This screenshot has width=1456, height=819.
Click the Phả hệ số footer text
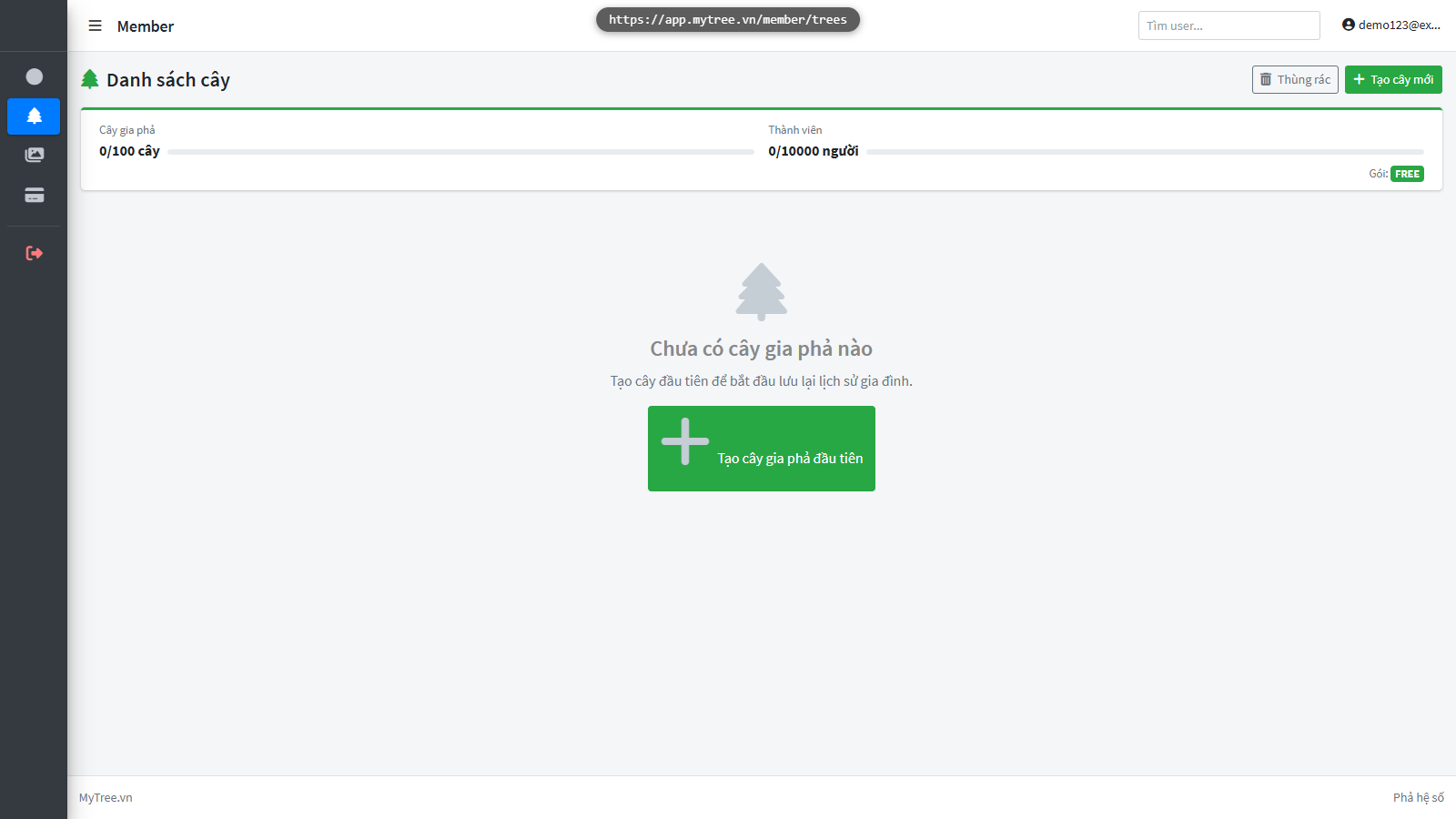1418,797
